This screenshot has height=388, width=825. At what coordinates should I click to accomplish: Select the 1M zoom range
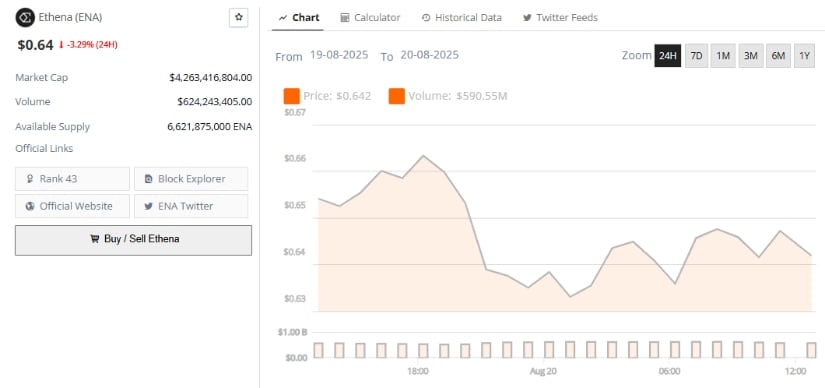click(x=723, y=56)
